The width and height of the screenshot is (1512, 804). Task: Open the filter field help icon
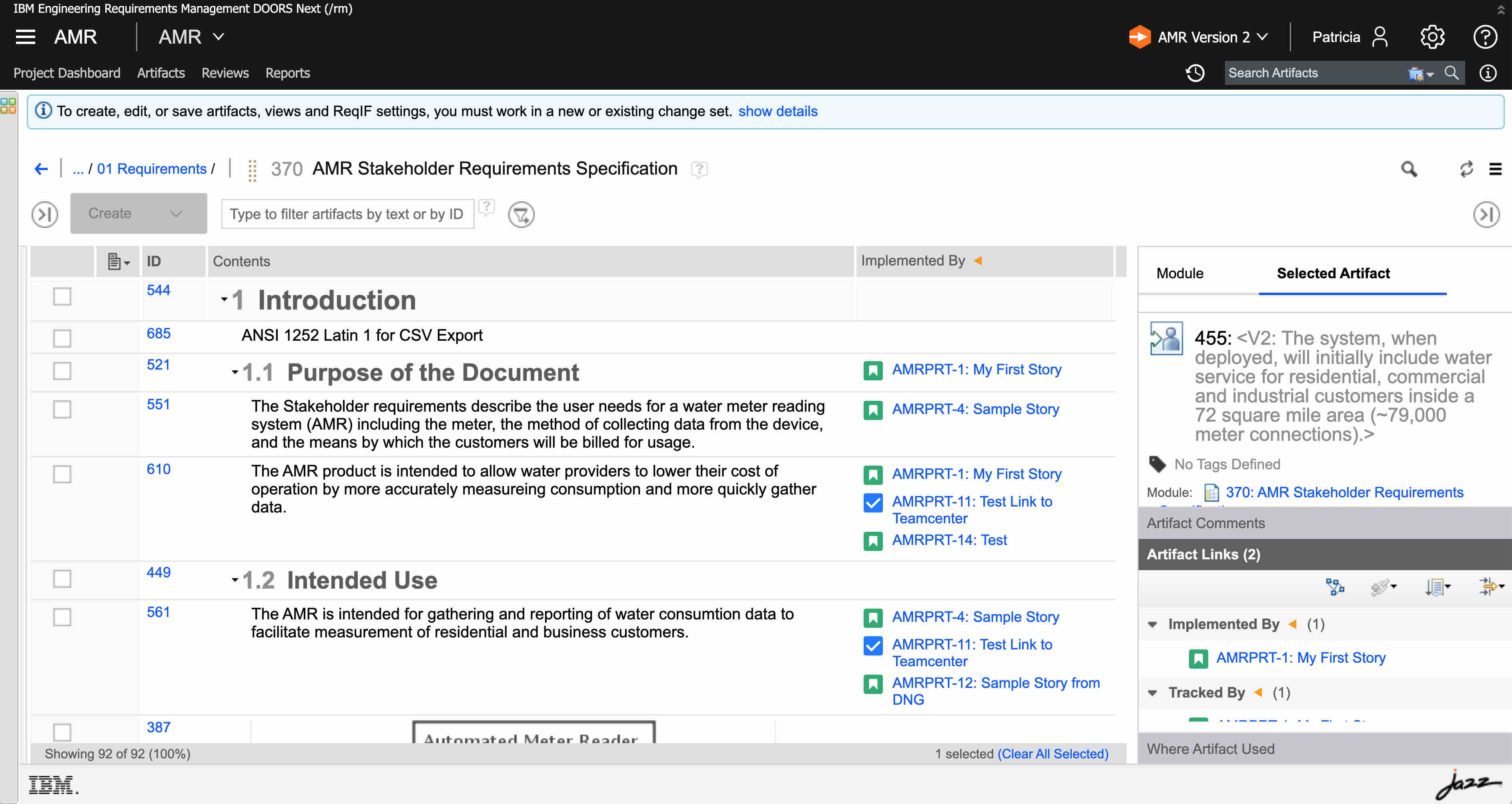[487, 207]
